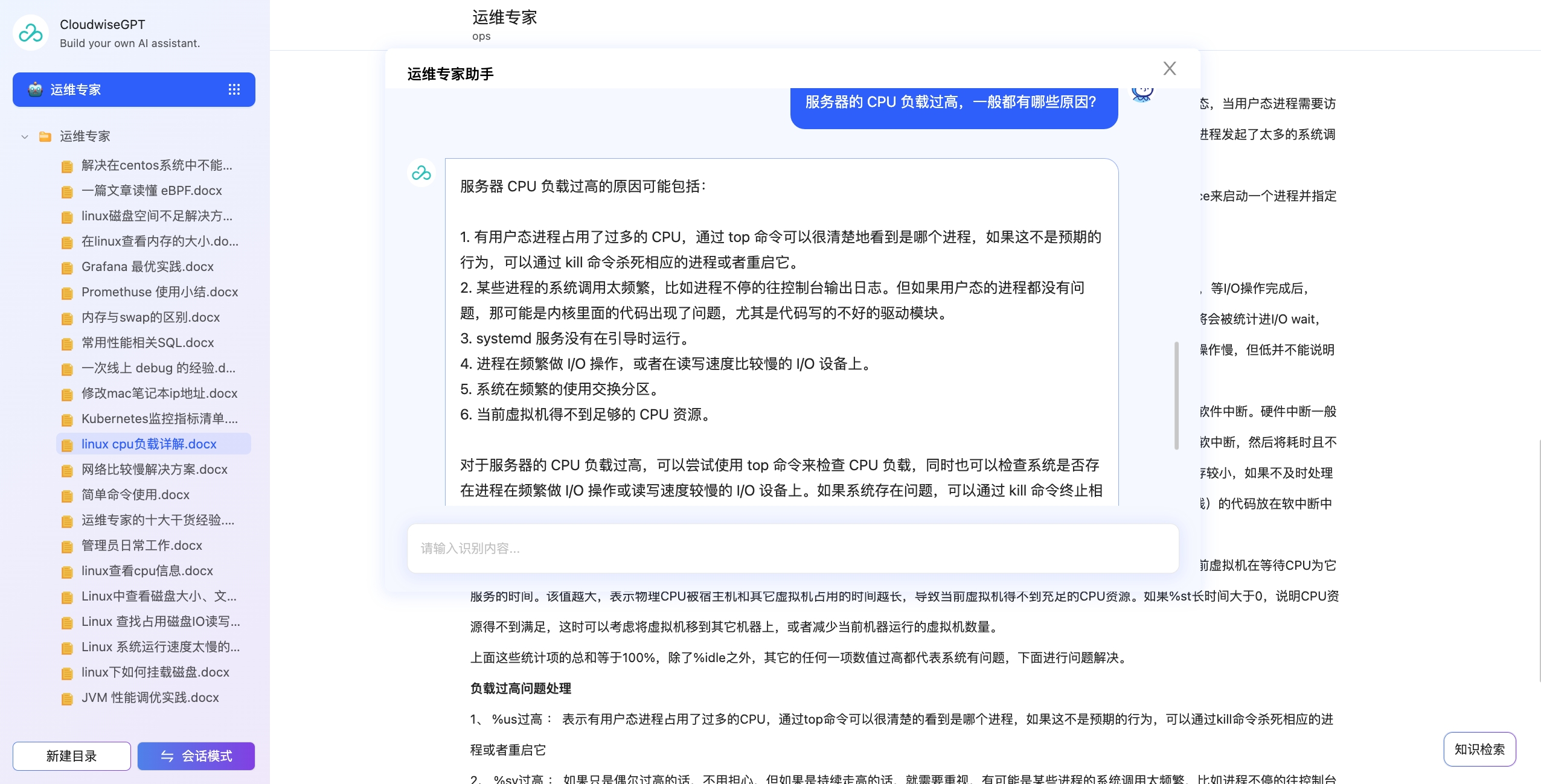Open Kubernetes监控指标清单 file
Image resolution: width=1541 pixels, height=784 pixels.
click(x=159, y=419)
